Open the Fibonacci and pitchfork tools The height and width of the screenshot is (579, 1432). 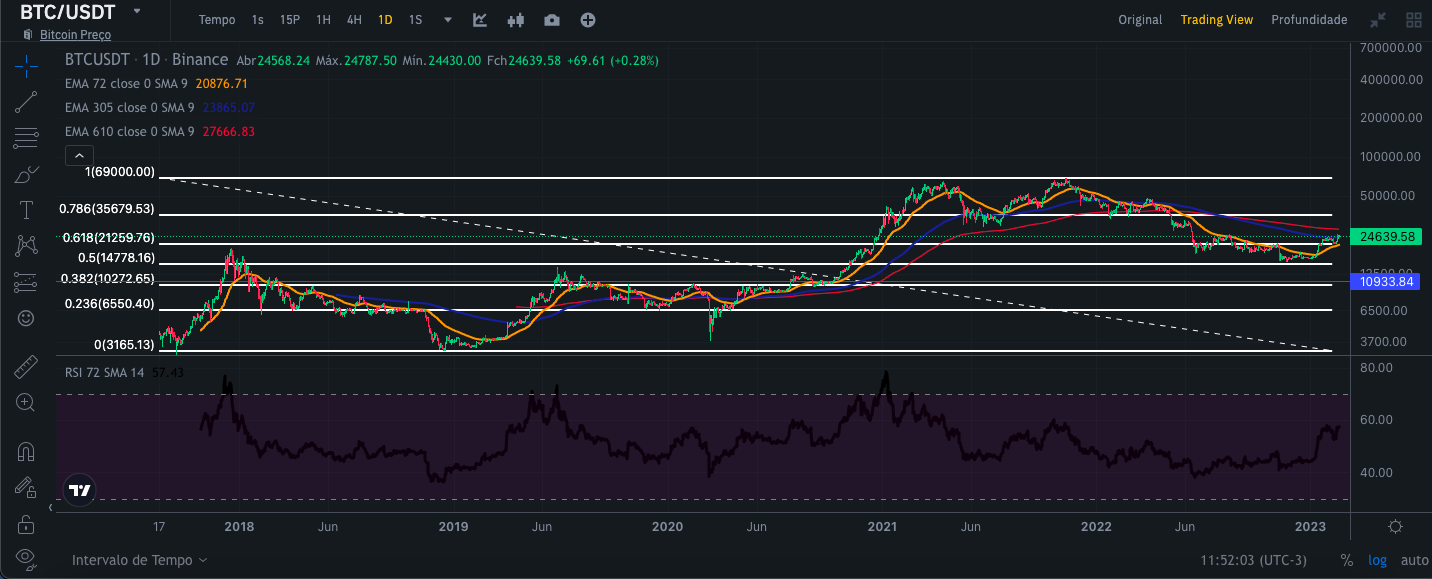26,138
